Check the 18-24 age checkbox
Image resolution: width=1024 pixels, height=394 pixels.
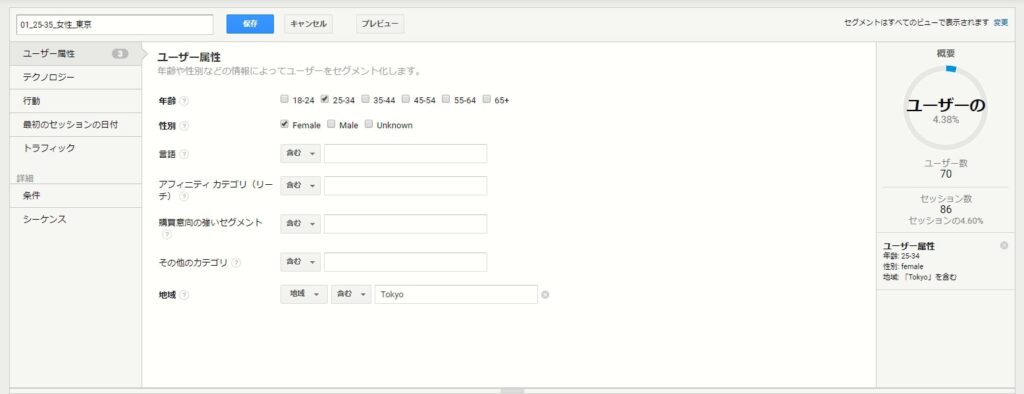point(284,99)
